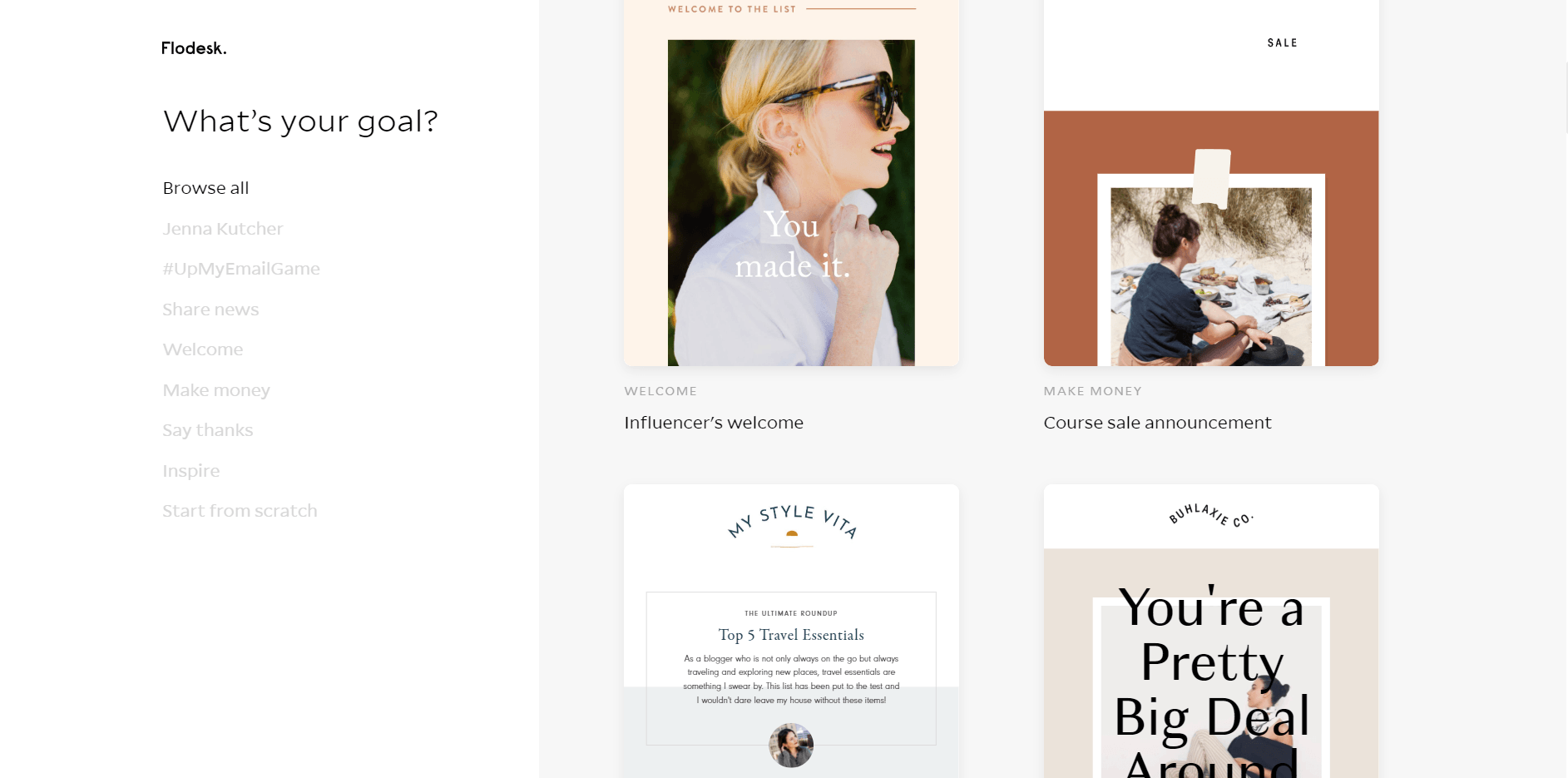Click the Flodesk logo
This screenshot has width=1568, height=778.
194,48
